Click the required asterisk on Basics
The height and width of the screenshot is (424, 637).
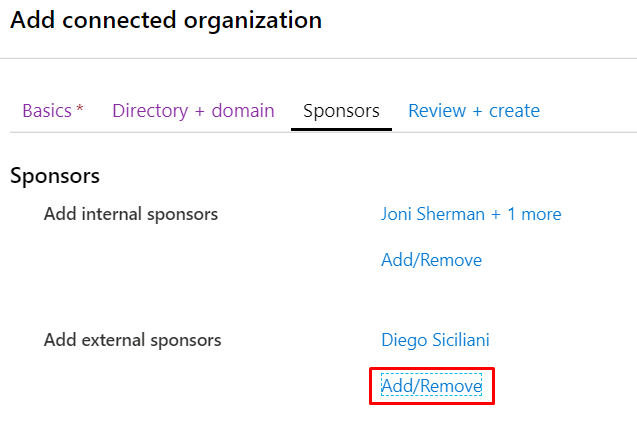pos(80,109)
